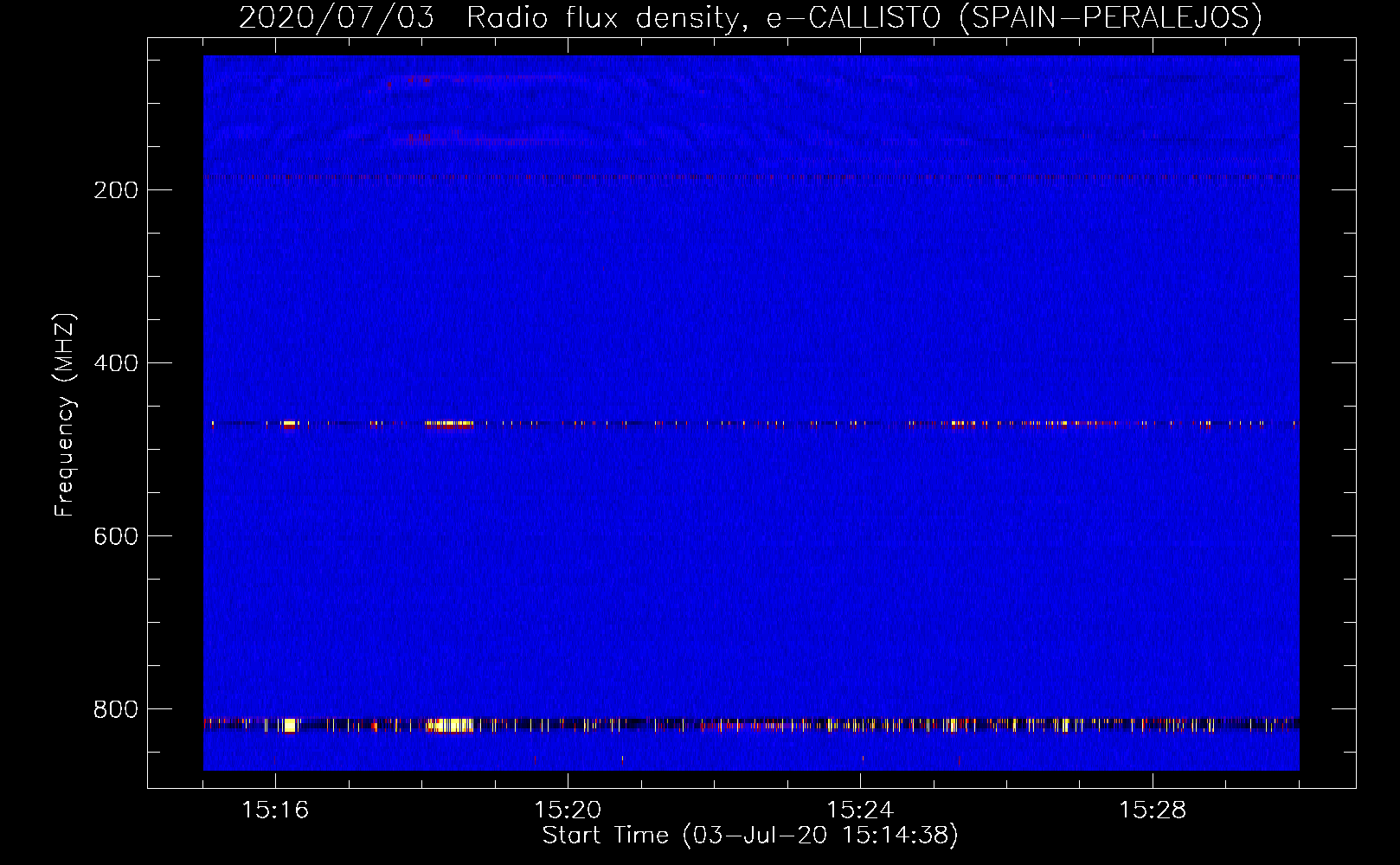Viewport: 1400px width, 865px height.
Task: Click the 15:28 time tick label
Action: tap(1153, 811)
